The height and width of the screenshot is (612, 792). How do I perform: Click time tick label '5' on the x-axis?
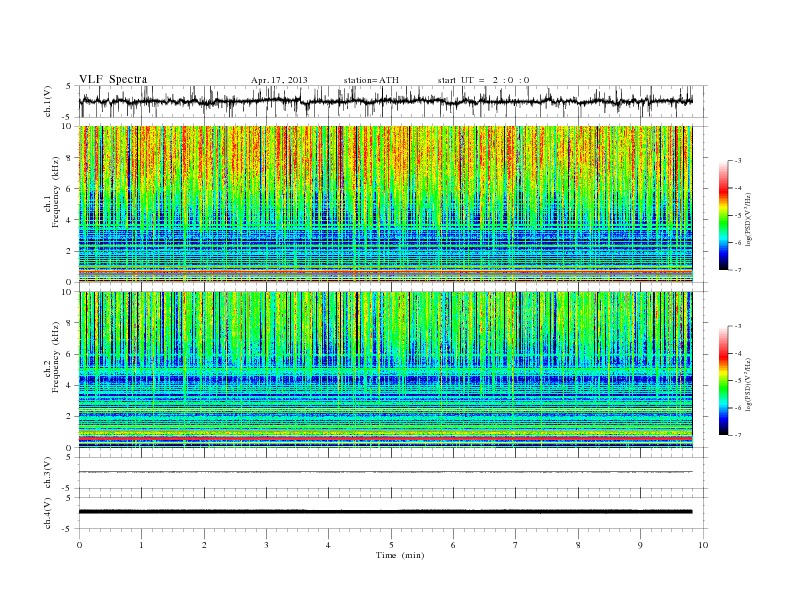click(x=391, y=545)
